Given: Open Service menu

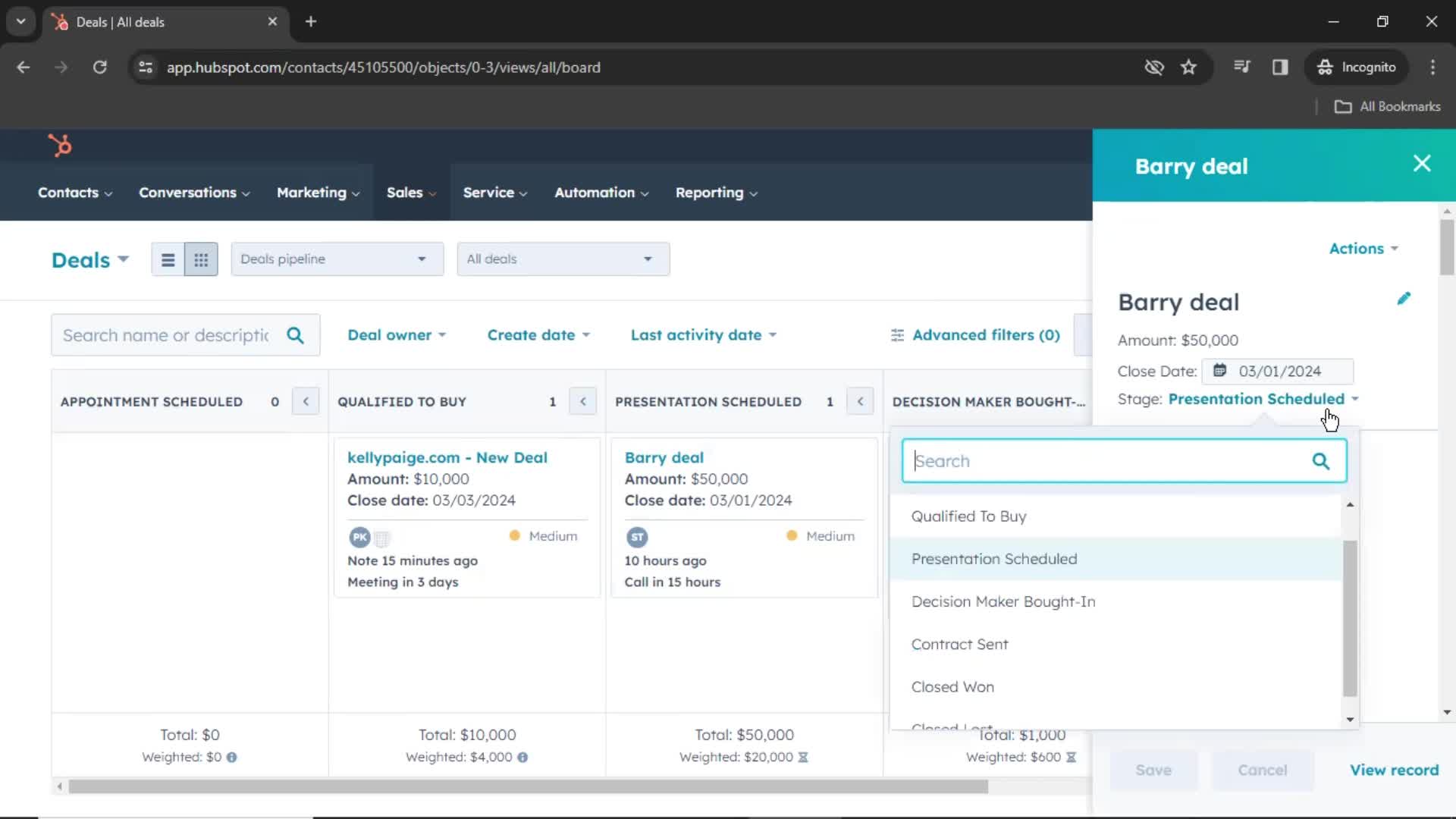Looking at the screenshot, I should pyautogui.click(x=495, y=193).
